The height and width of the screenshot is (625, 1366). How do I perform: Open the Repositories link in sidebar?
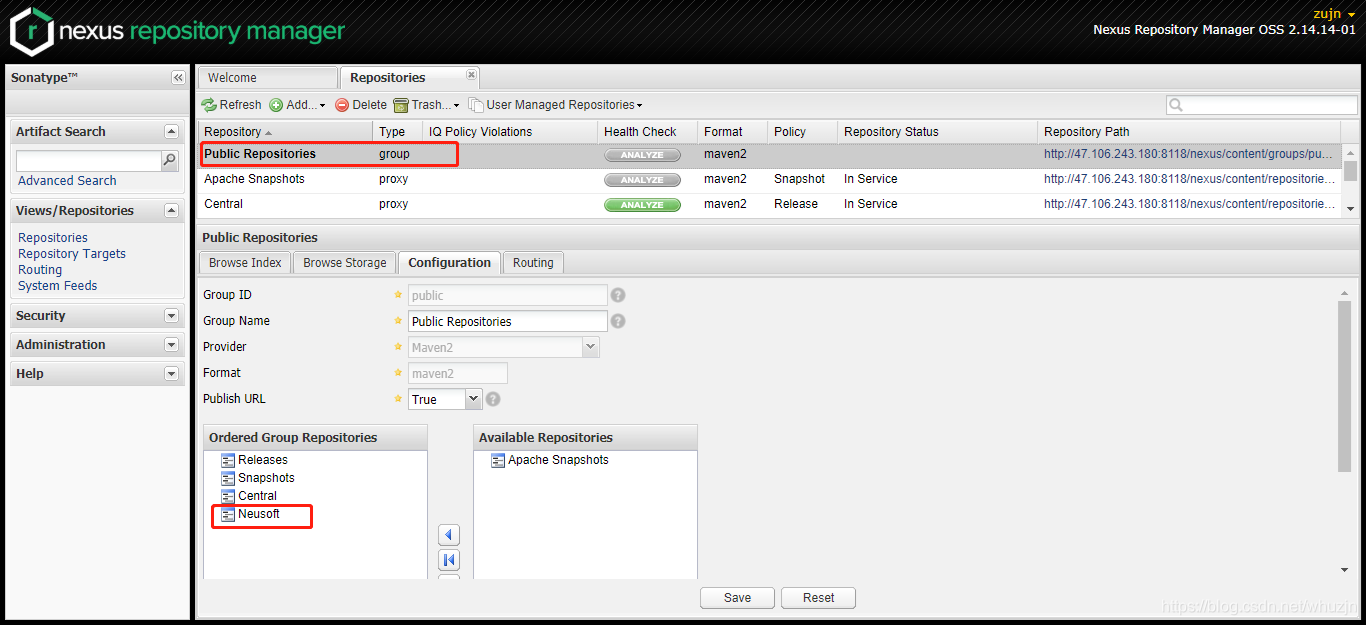pyautogui.click(x=53, y=238)
